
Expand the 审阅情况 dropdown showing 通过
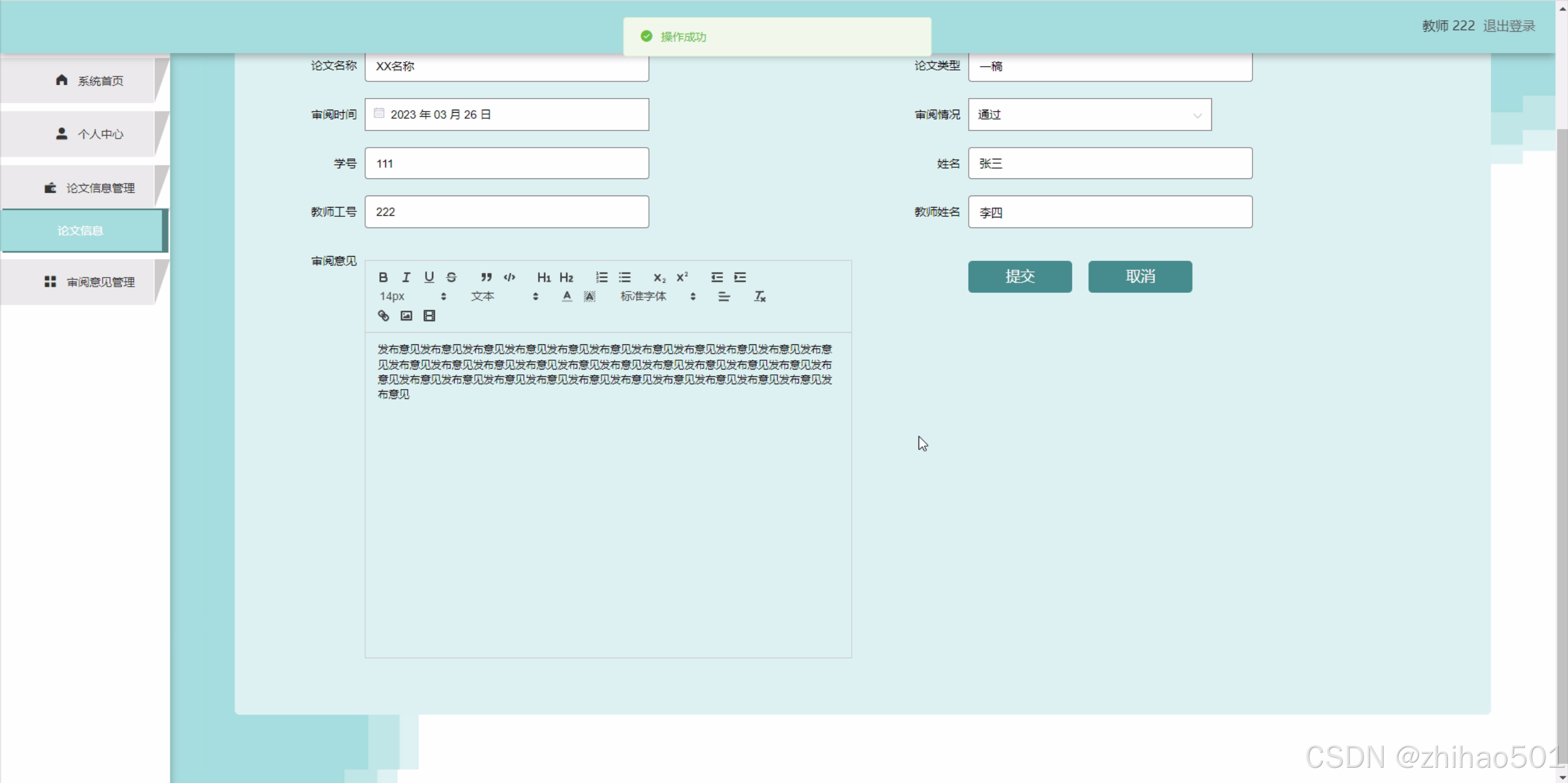point(1089,115)
